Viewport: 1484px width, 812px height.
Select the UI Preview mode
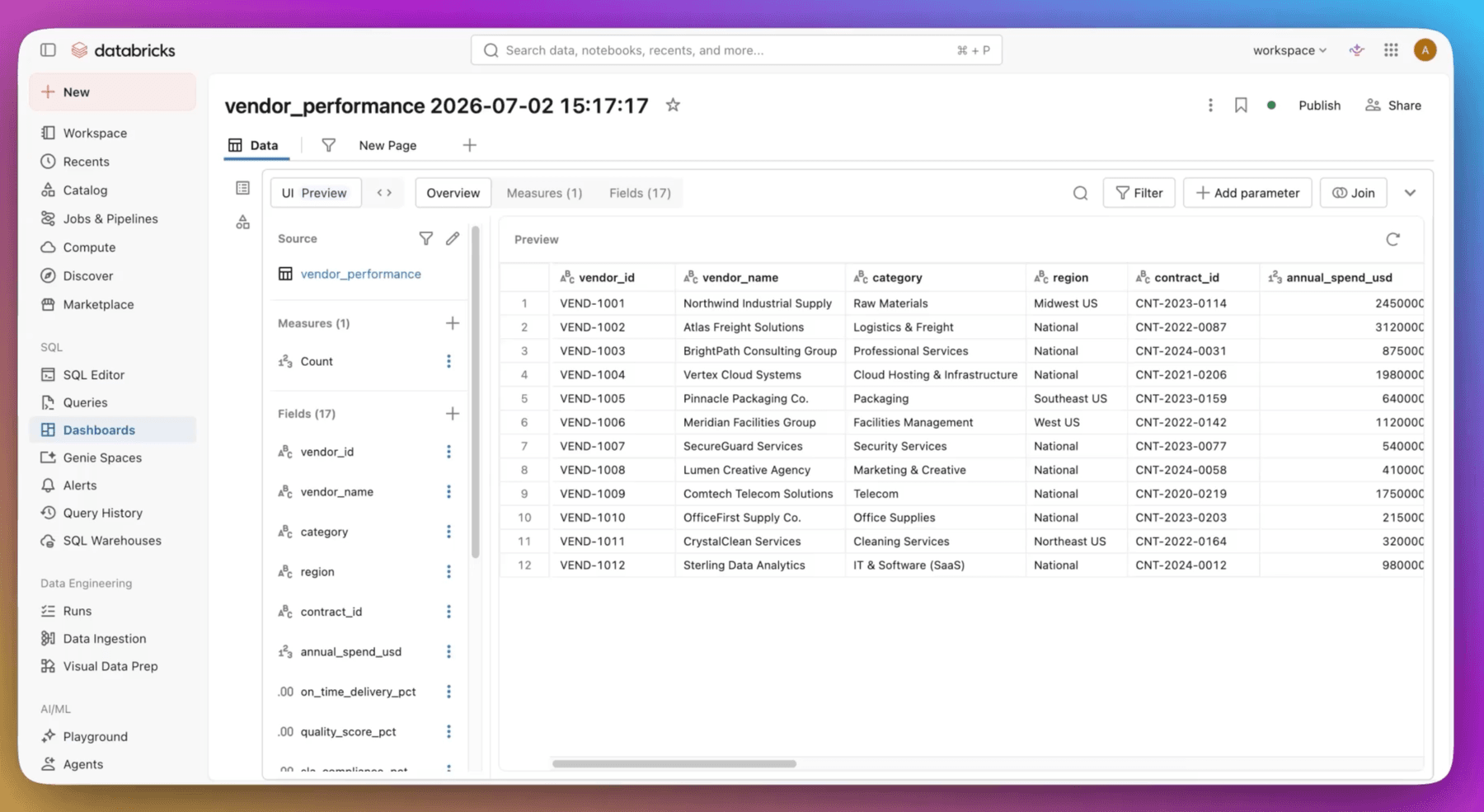tap(315, 193)
